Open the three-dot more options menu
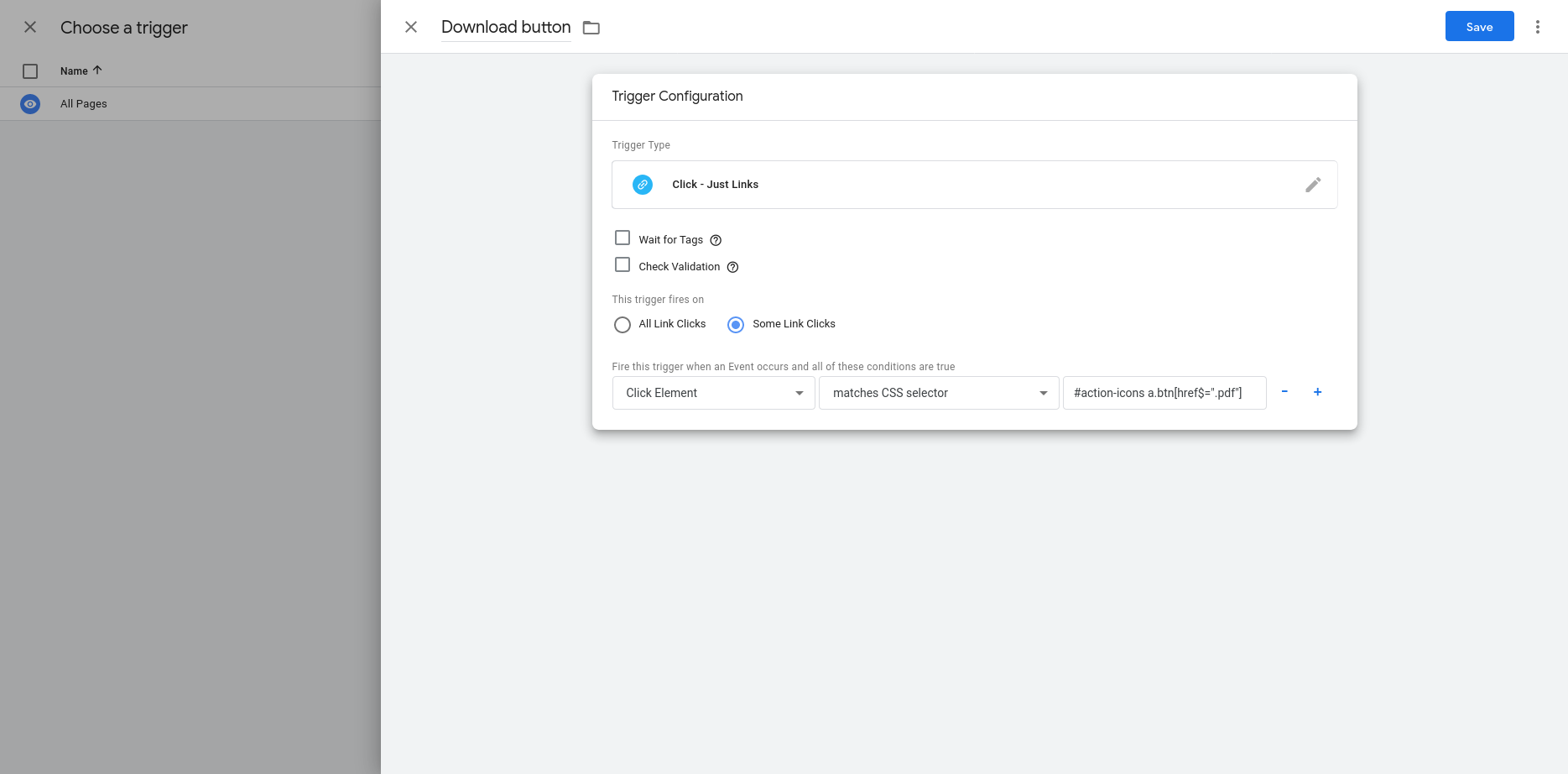Image resolution: width=1568 pixels, height=774 pixels. pyautogui.click(x=1537, y=27)
